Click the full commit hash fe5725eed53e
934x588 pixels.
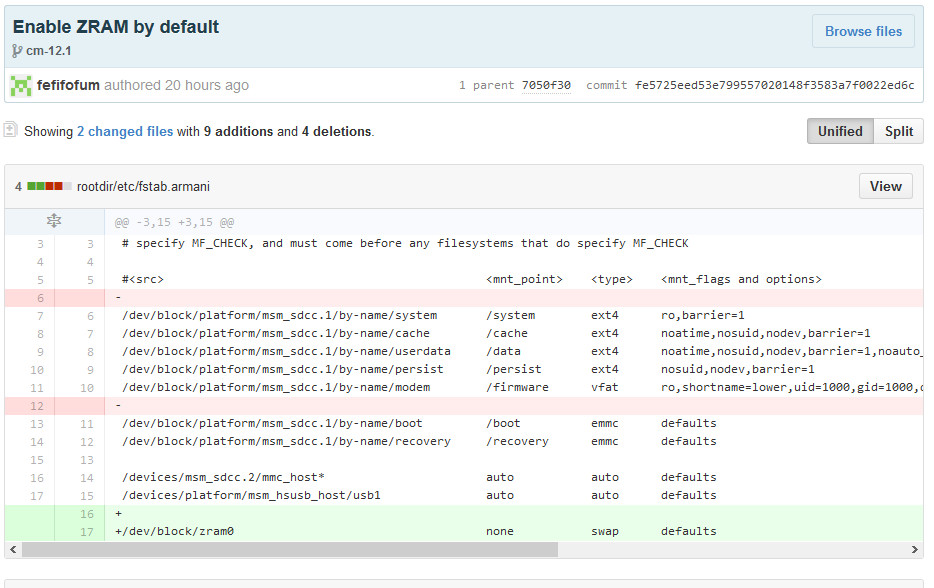(774, 85)
